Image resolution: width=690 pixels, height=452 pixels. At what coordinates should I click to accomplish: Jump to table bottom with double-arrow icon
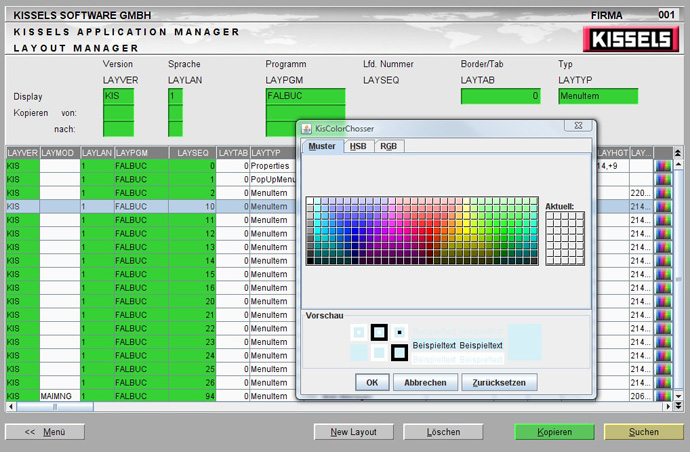pyautogui.click(x=678, y=406)
